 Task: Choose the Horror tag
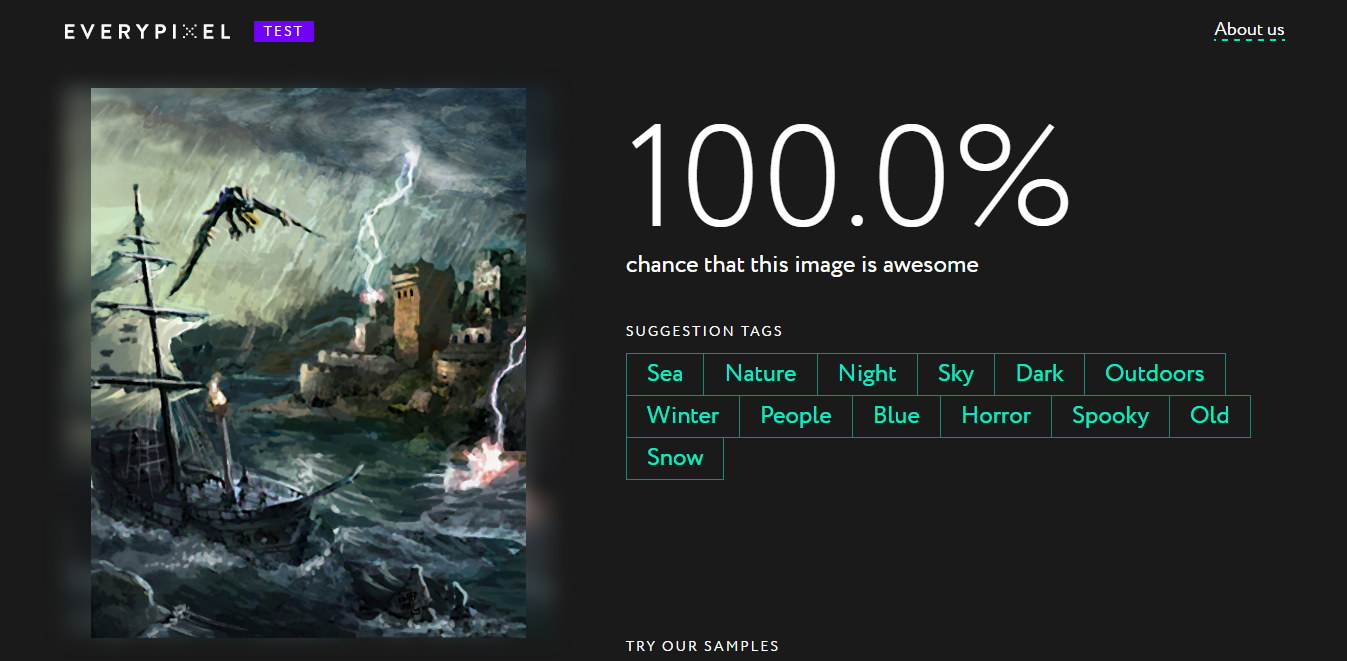[996, 416]
